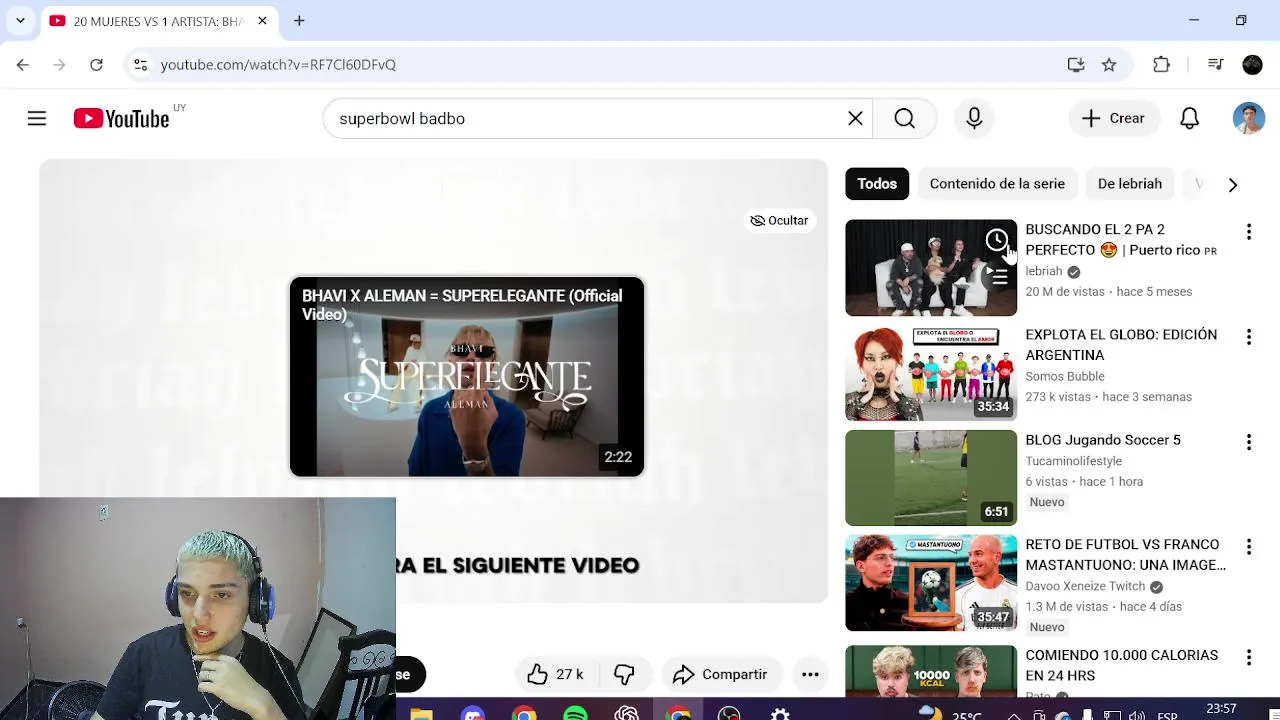Dislike the video

tap(625, 675)
